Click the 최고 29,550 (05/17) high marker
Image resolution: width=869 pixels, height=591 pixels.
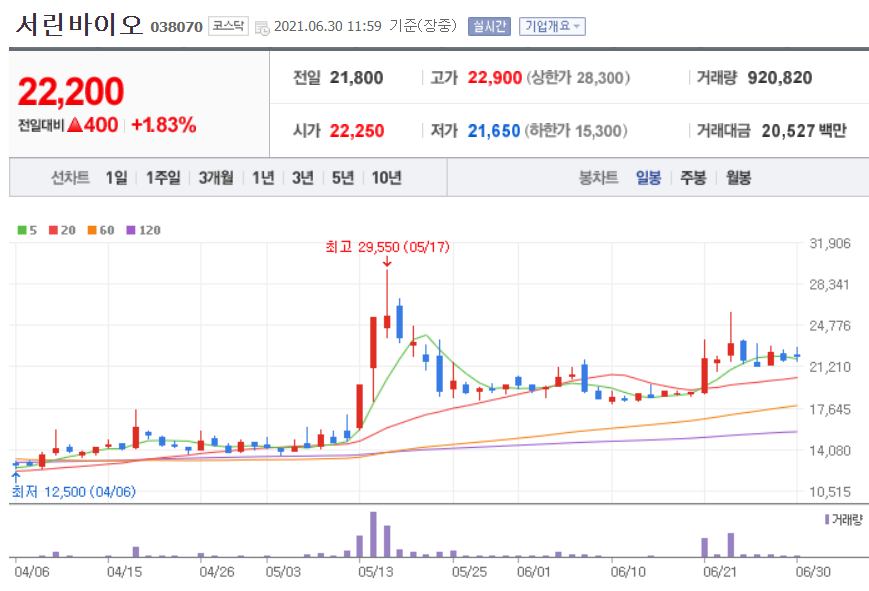point(387,247)
